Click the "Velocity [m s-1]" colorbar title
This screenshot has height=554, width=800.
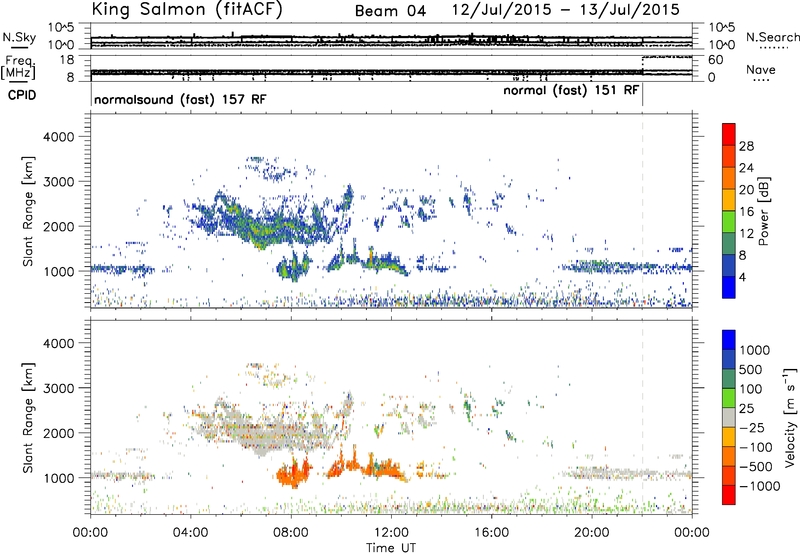pyautogui.click(x=790, y=417)
